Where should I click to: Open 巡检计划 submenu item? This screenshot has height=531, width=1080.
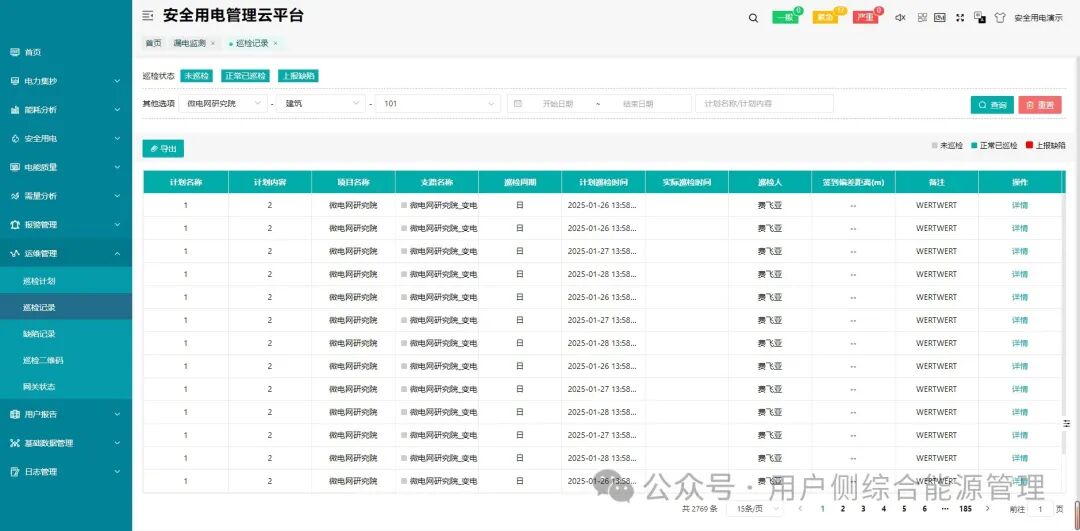pos(65,281)
